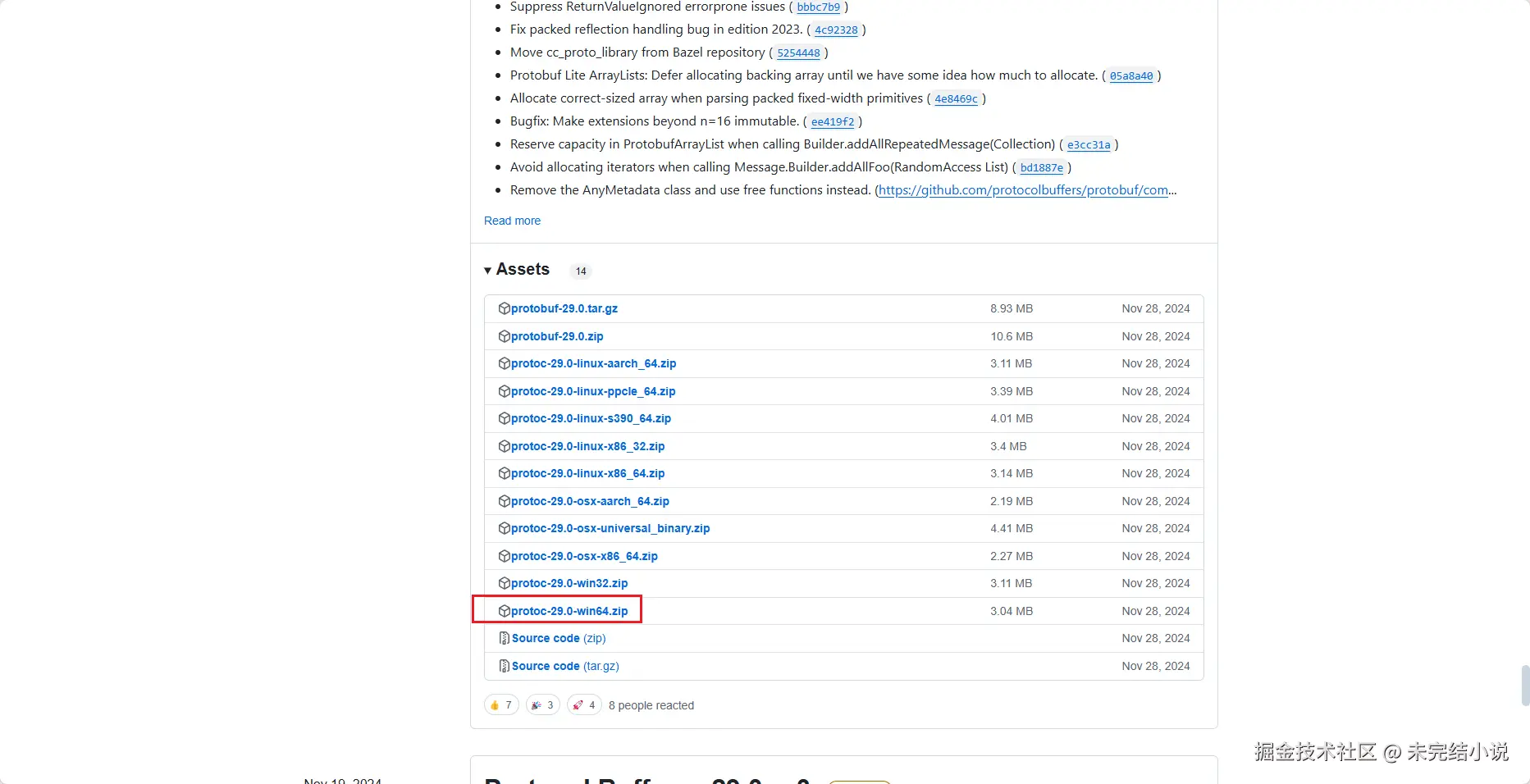The height and width of the screenshot is (784, 1530).
Task: Open commit 5254448
Action: 798,52
